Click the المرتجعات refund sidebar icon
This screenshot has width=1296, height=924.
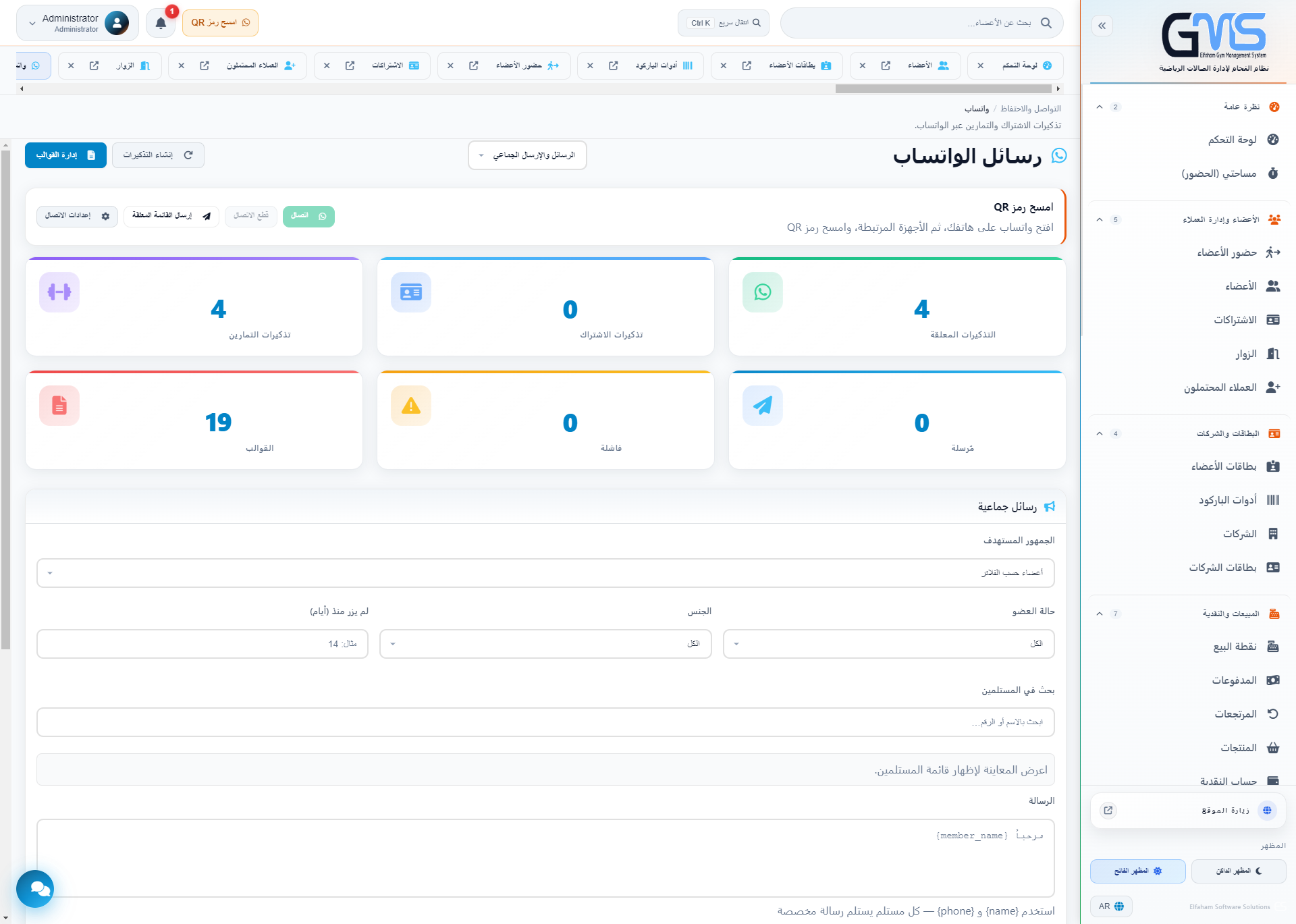pos(1273,714)
